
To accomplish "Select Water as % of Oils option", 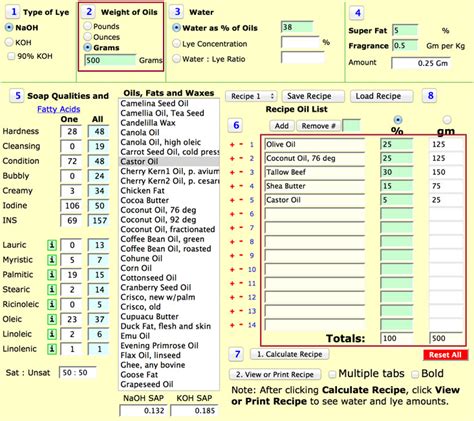I will pyautogui.click(x=176, y=28).
